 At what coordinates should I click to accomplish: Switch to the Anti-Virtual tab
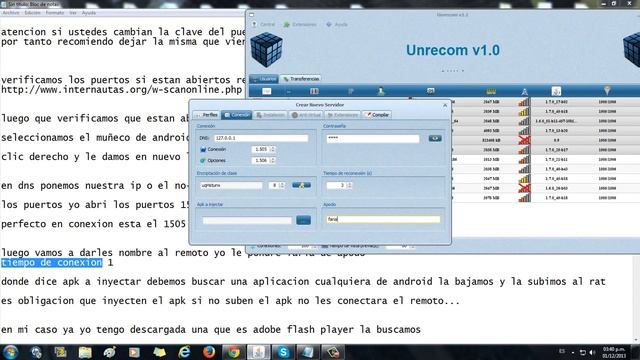coord(307,115)
